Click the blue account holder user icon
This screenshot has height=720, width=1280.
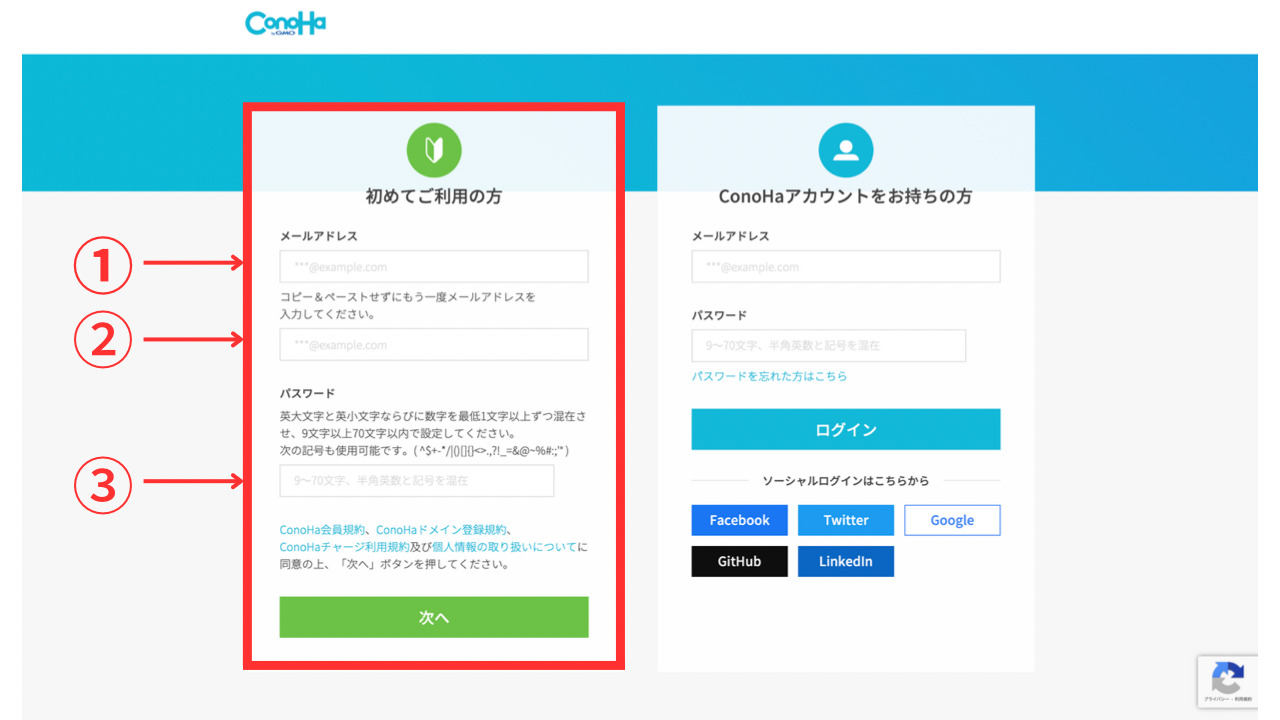(846, 151)
